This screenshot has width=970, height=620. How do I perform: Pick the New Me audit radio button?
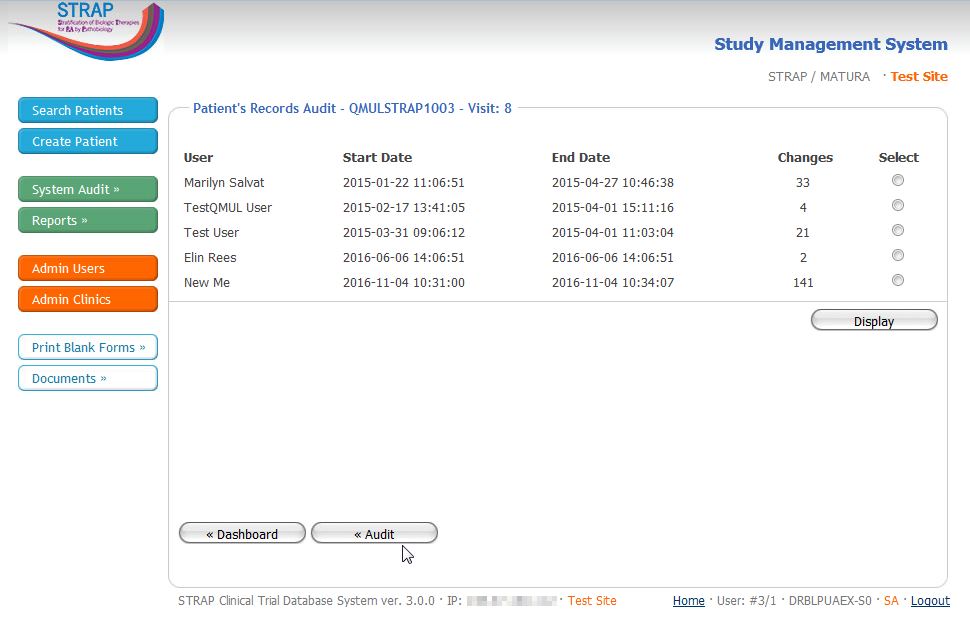click(897, 281)
